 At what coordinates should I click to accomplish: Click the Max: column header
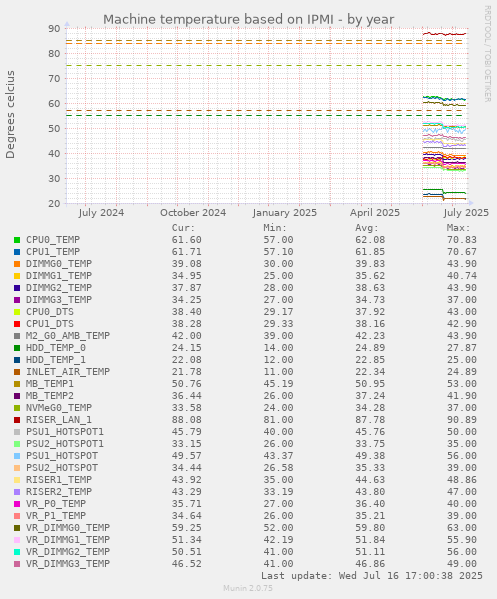[x=458, y=228]
